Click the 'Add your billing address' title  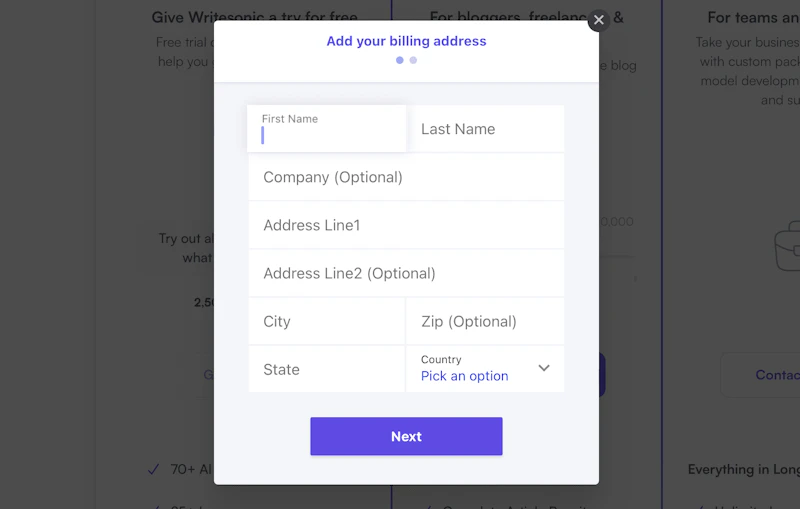pyautogui.click(x=406, y=41)
